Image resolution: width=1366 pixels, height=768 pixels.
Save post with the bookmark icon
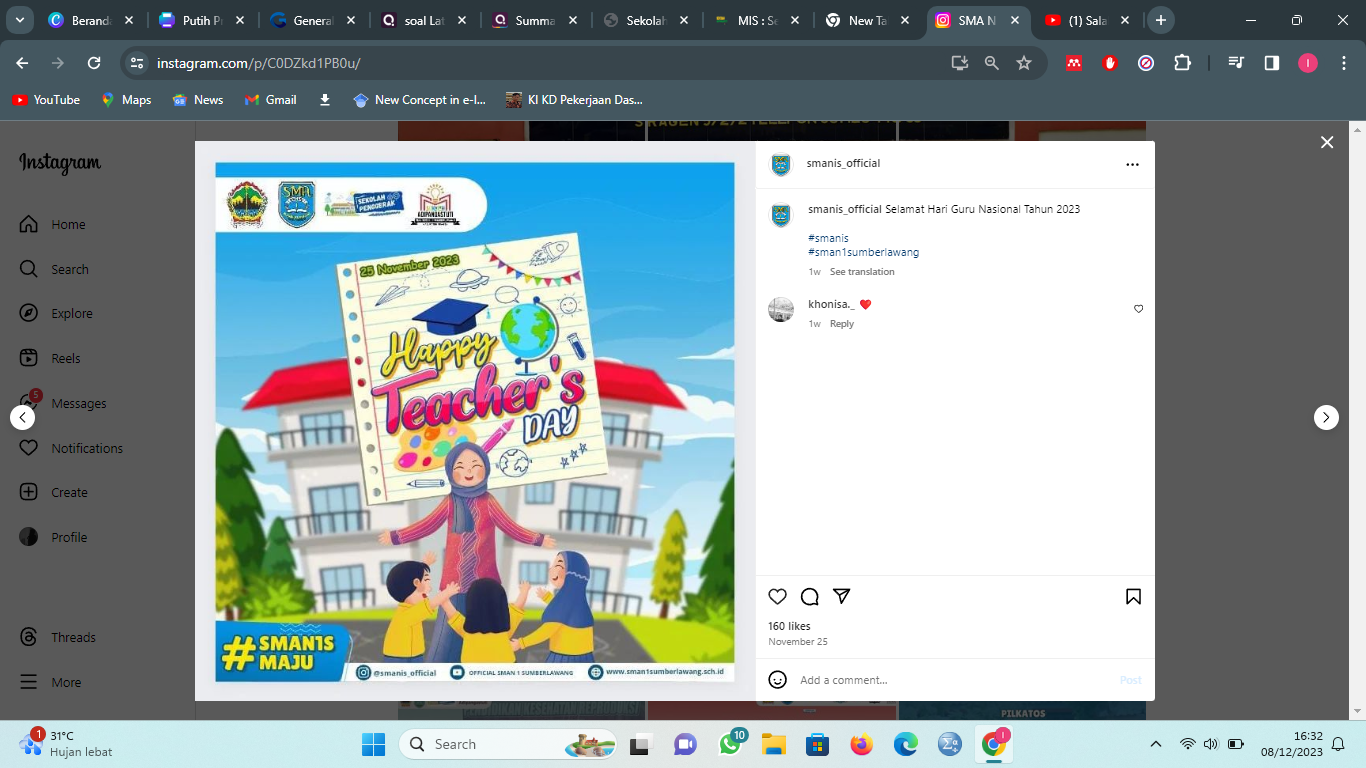[1133, 597]
